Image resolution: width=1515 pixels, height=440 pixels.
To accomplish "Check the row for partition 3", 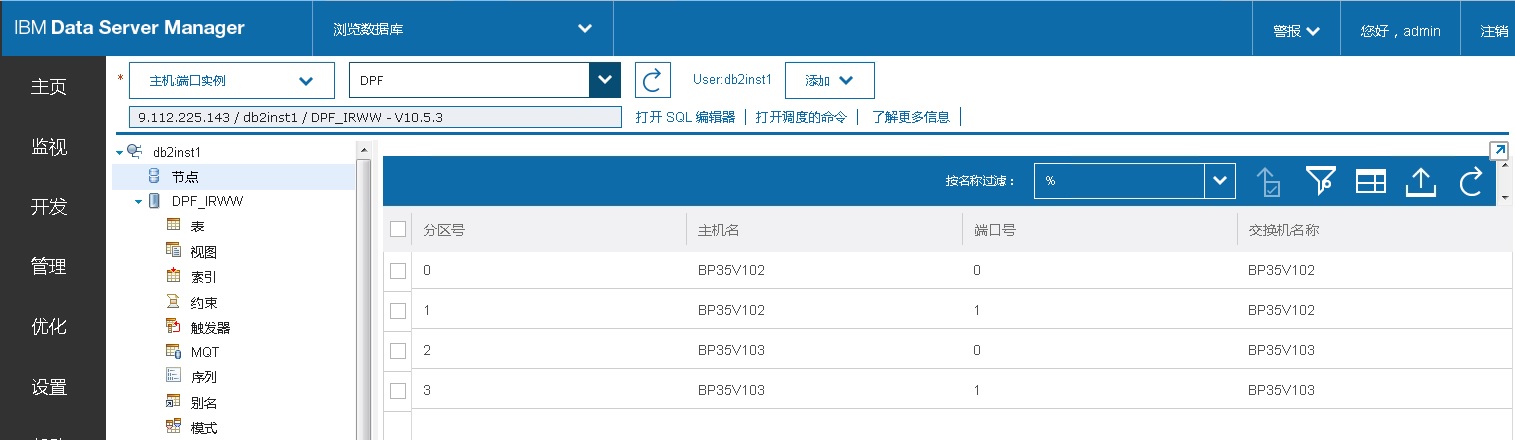I will pyautogui.click(x=398, y=390).
